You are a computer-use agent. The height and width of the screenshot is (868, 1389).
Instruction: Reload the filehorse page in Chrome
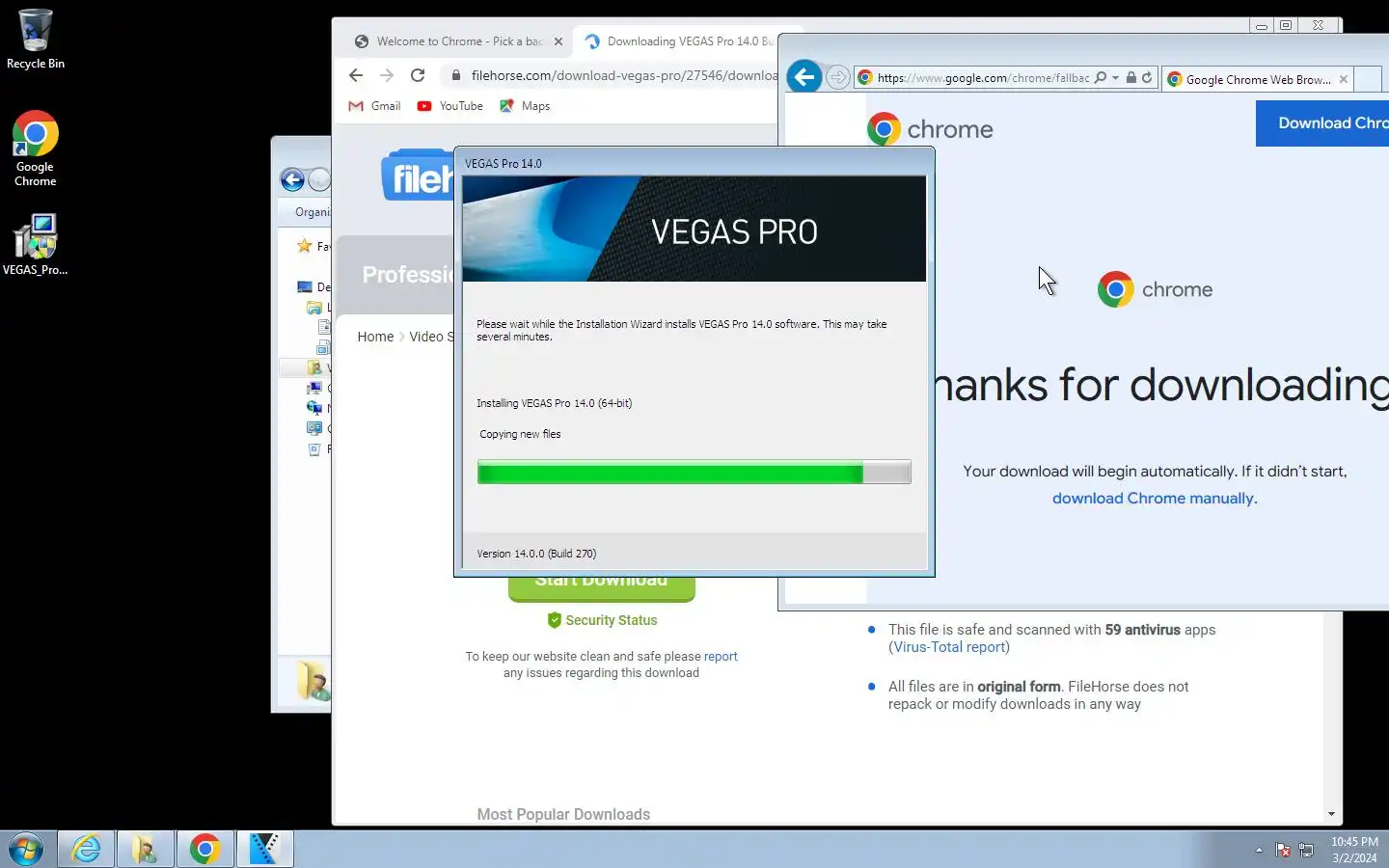click(418, 75)
